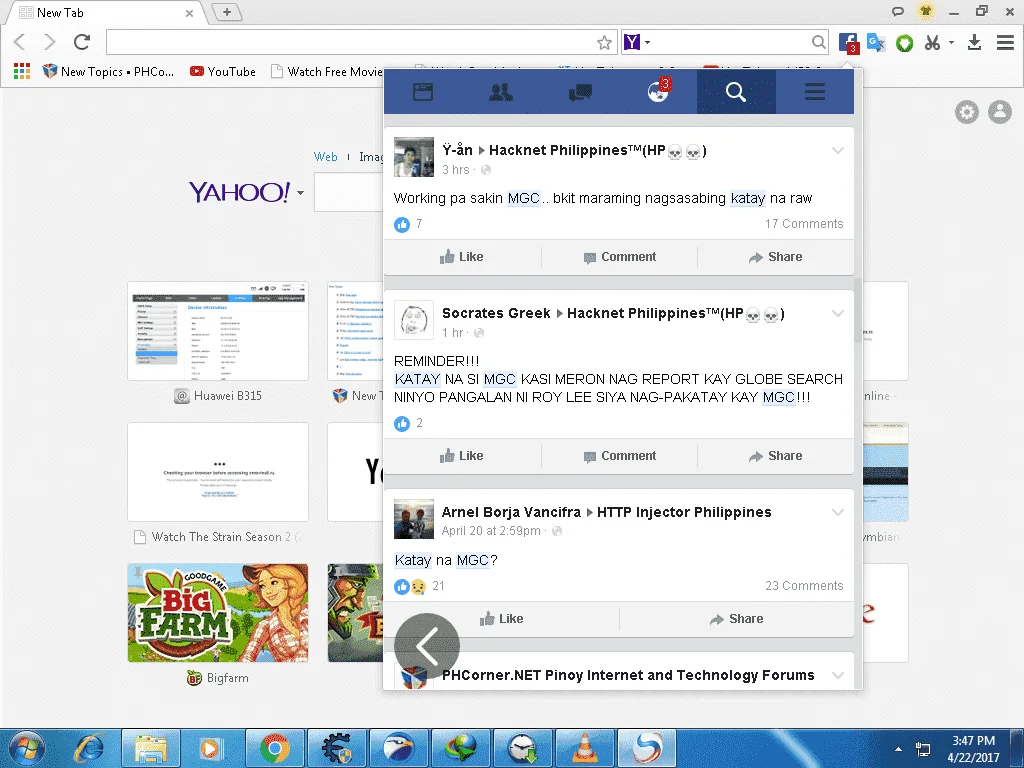Viewport: 1024px width, 768px height.
Task: Expand options chevron on Ÿ-ån post
Action: [838, 151]
